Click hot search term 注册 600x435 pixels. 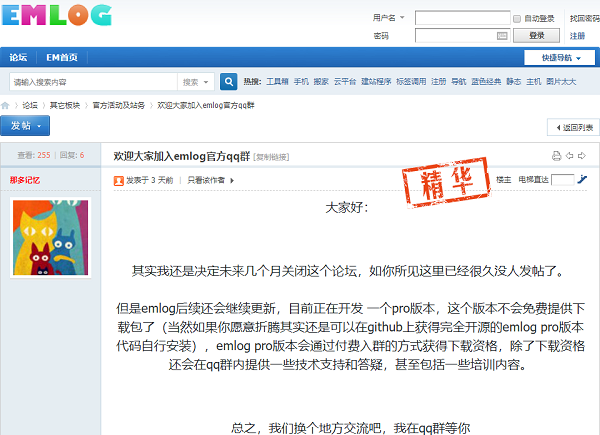(439, 81)
